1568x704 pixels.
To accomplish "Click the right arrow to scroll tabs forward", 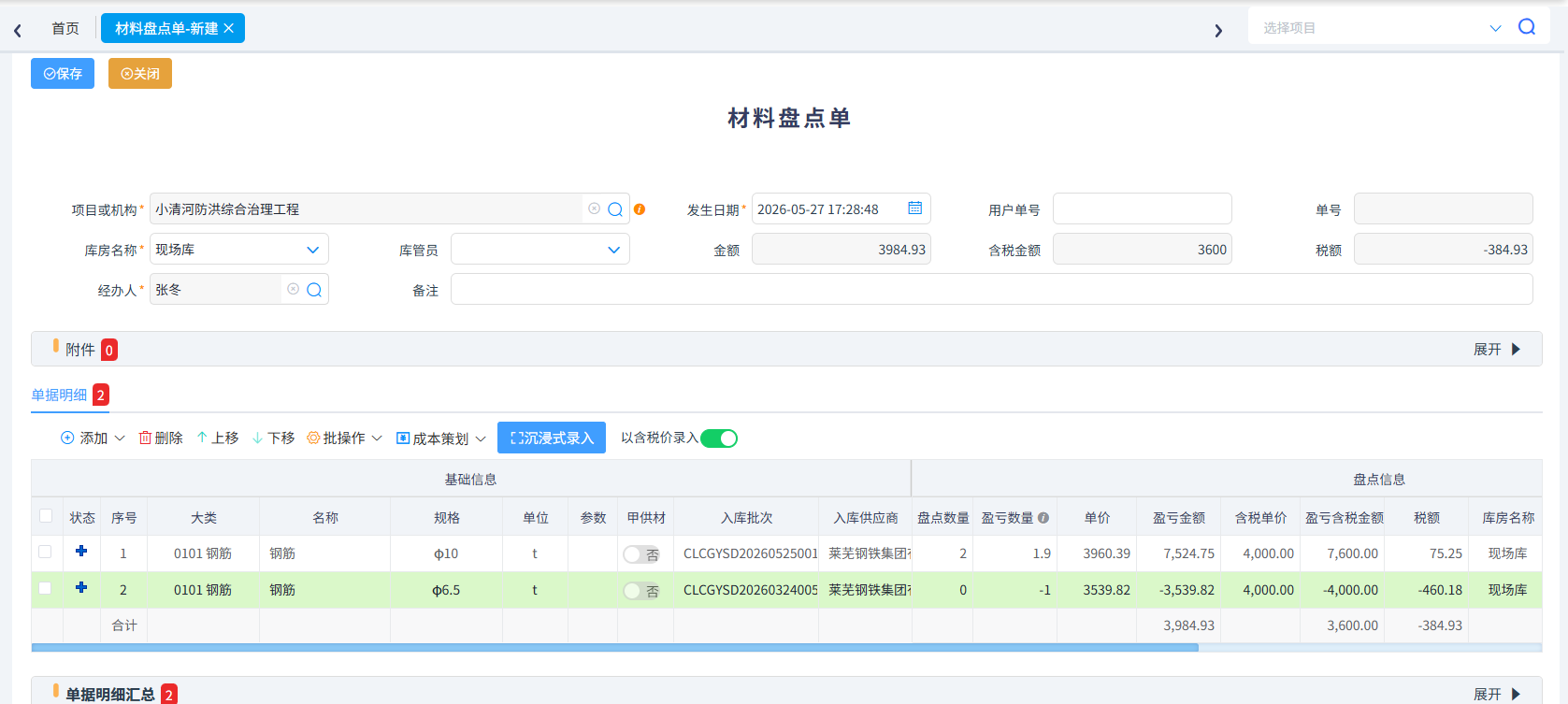I will (1218, 31).
